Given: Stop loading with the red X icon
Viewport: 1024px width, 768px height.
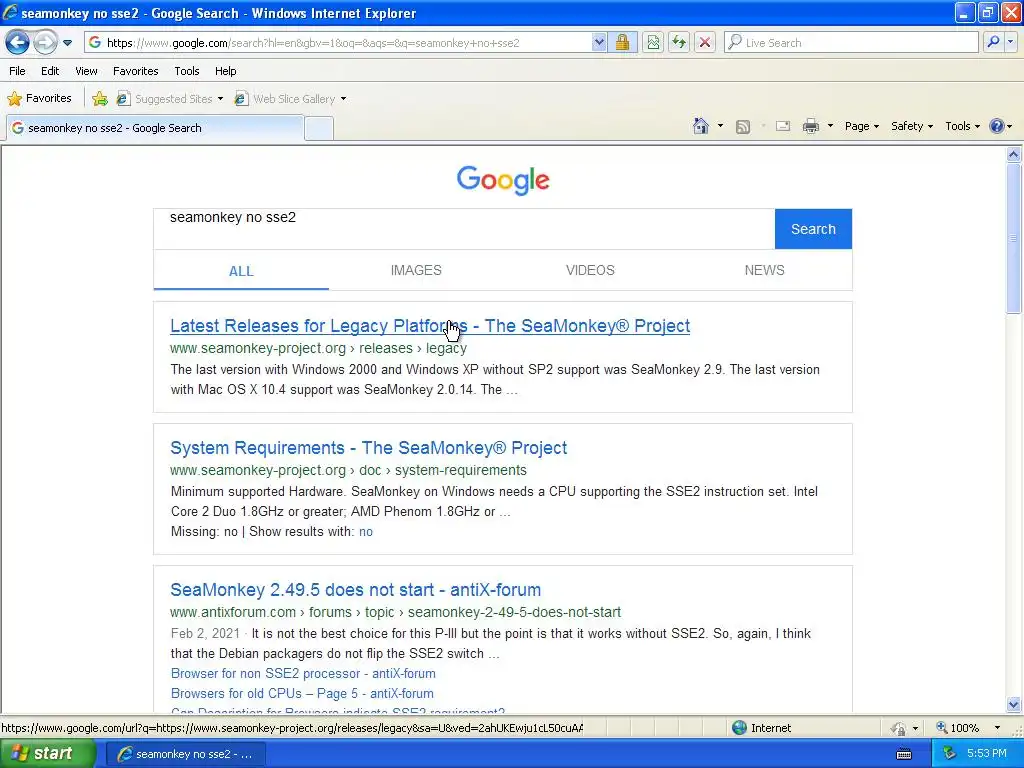Looking at the screenshot, I should 705,43.
